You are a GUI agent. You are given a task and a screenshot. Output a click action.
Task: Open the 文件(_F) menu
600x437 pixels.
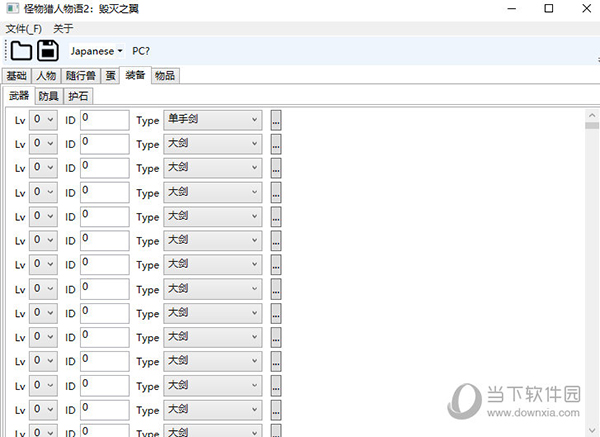24,28
